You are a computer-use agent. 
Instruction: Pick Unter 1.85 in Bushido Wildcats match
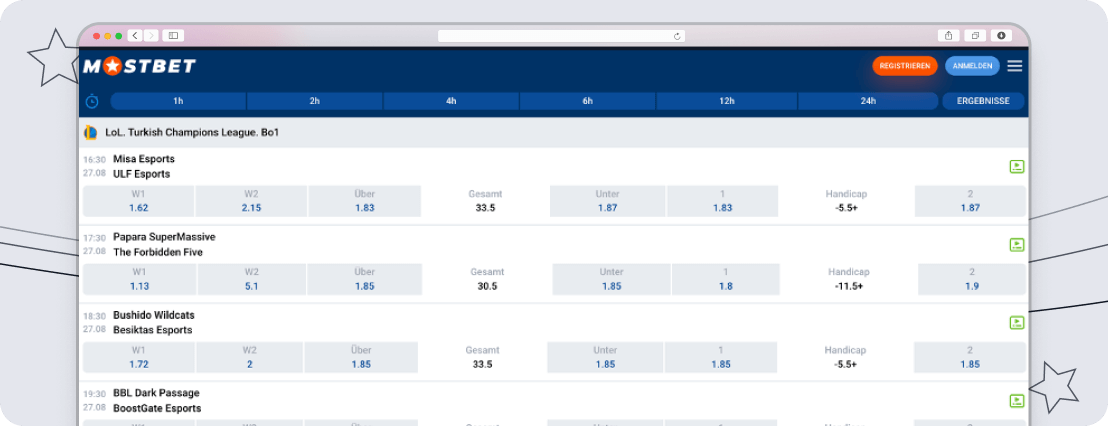pyautogui.click(x=605, y=357)
